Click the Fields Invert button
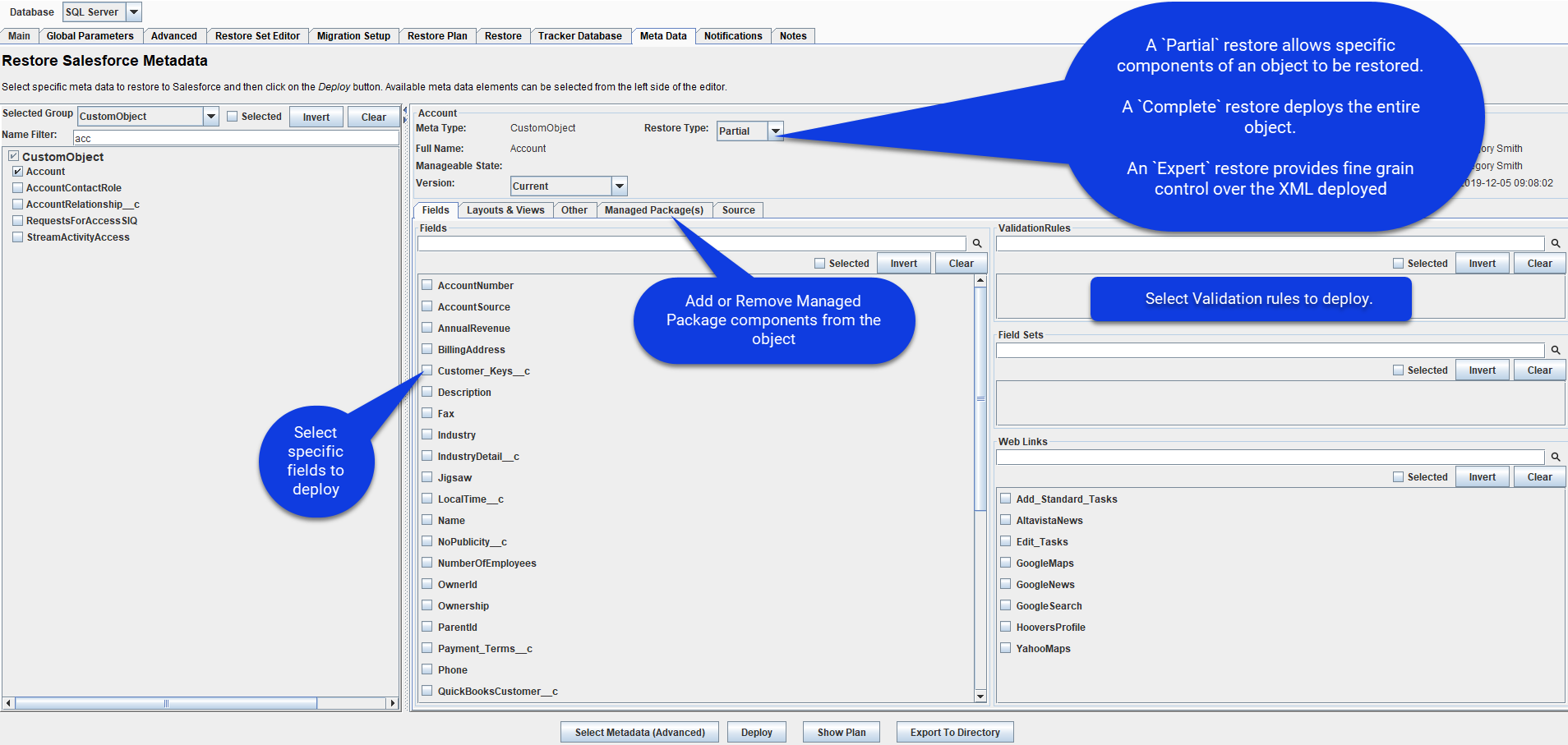 pyautogui.click(x=904, y=264)
